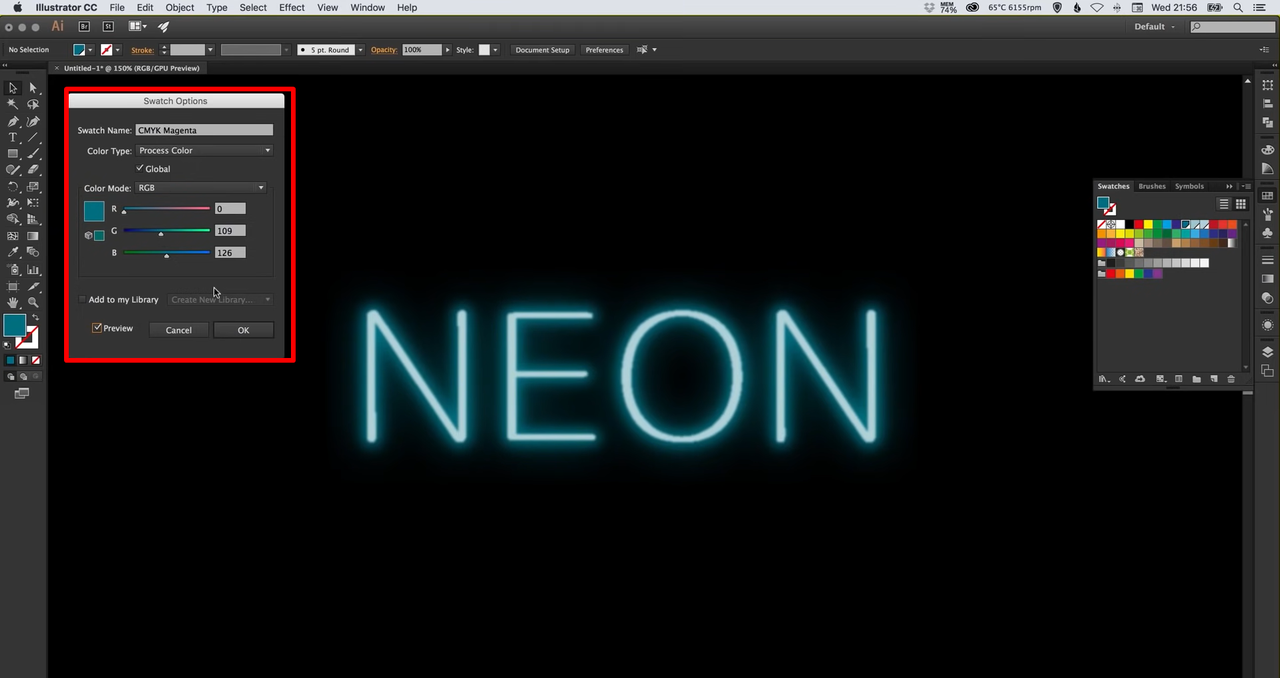Click the Delete Swatch trash icon
The image size is (1280, 678).
pyautogui.click(x=1231, y=379)
